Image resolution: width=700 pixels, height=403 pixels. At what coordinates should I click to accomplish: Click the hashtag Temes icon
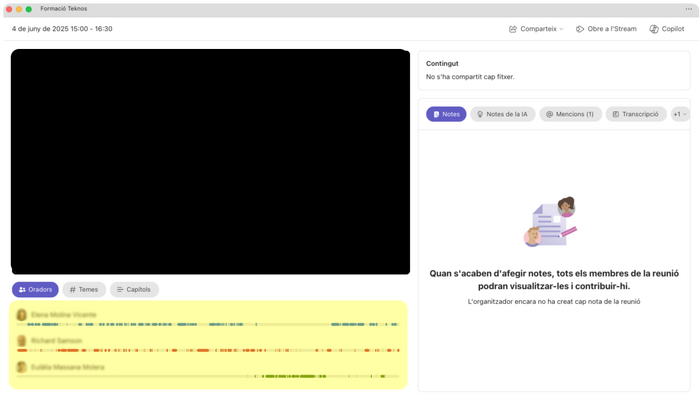tap(73, 290)
